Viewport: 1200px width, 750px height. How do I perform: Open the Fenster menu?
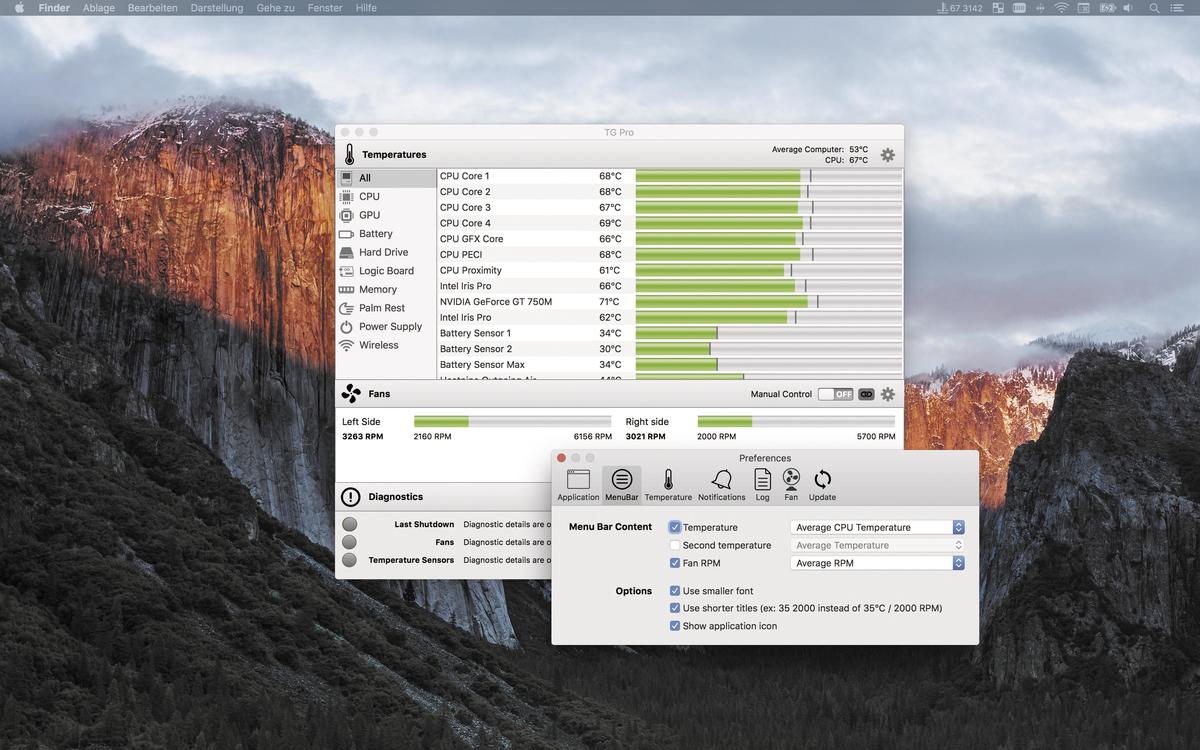click(325, 8)
